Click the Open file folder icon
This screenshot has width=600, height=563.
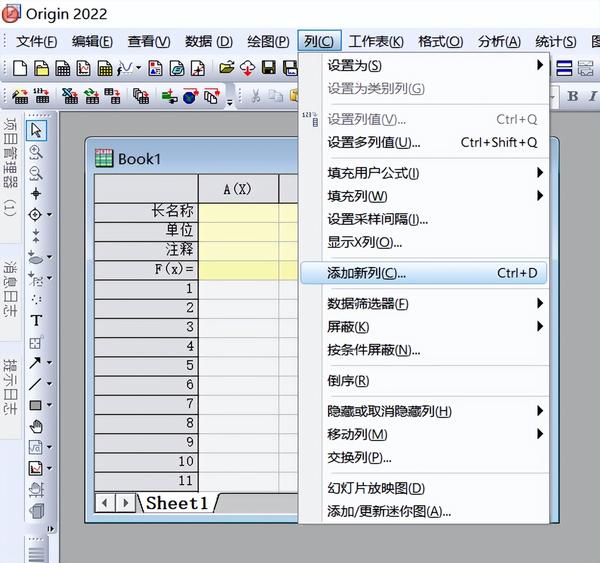(227, 69)
